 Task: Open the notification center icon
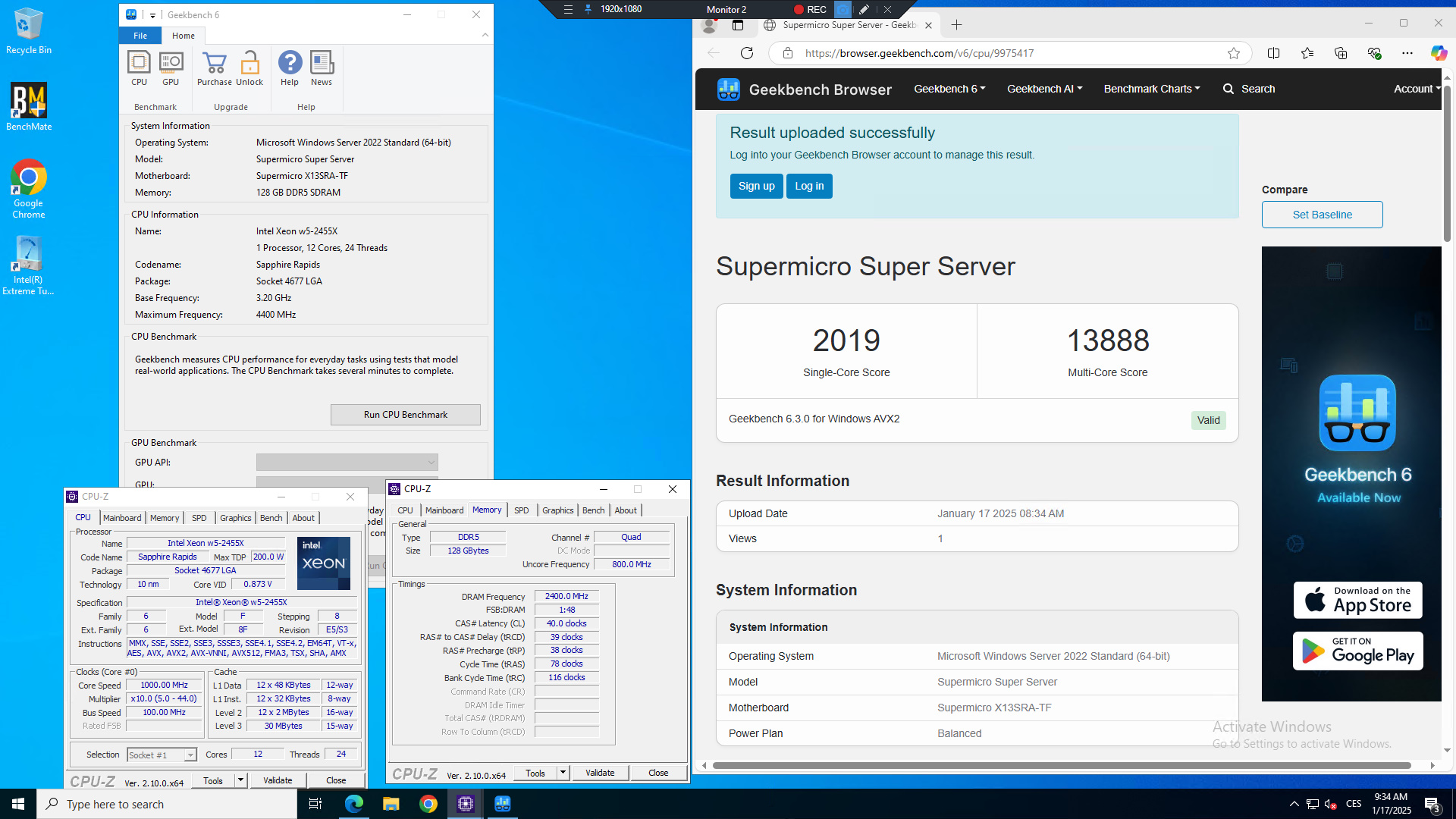1432,805
